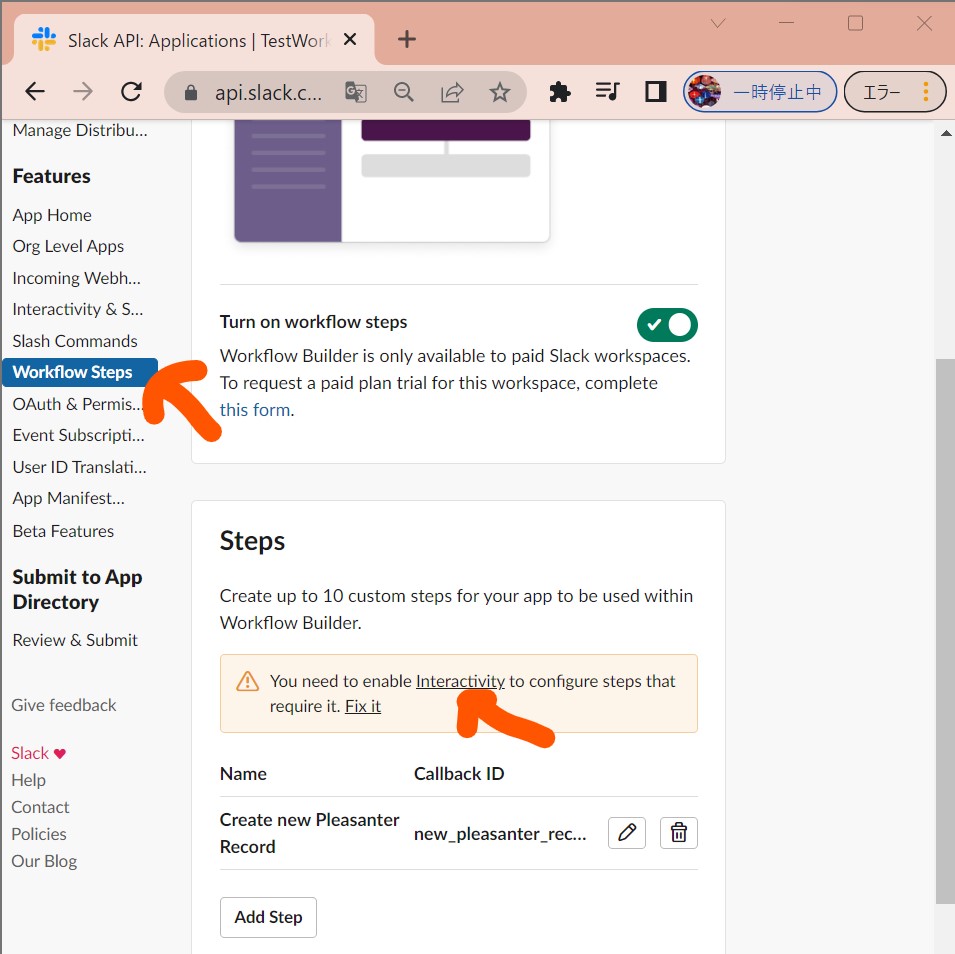Go back to the previous page

[35, 92]
